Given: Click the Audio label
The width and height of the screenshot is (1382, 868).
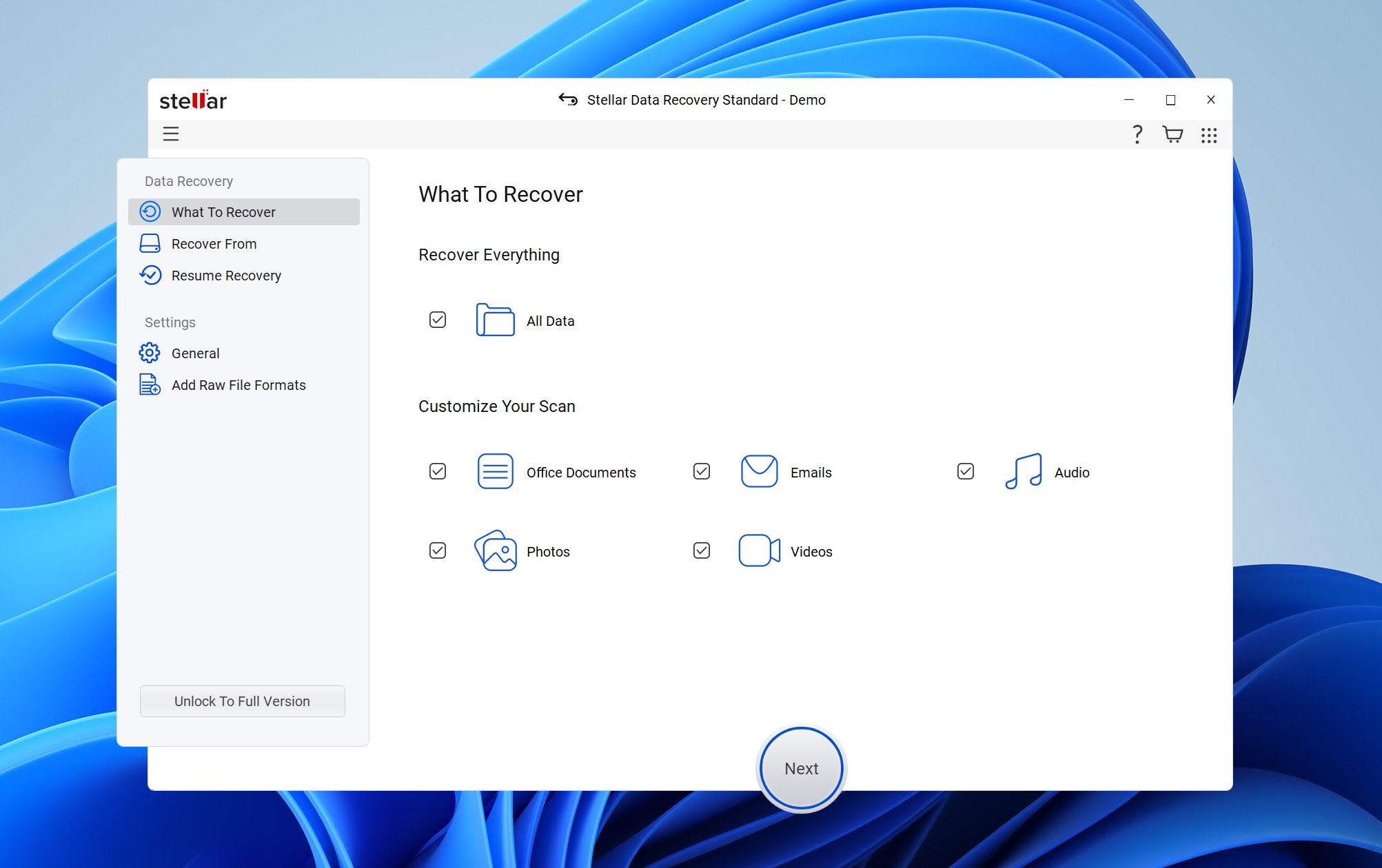Looking at the screenshot, I should [x=1072, y=473].
